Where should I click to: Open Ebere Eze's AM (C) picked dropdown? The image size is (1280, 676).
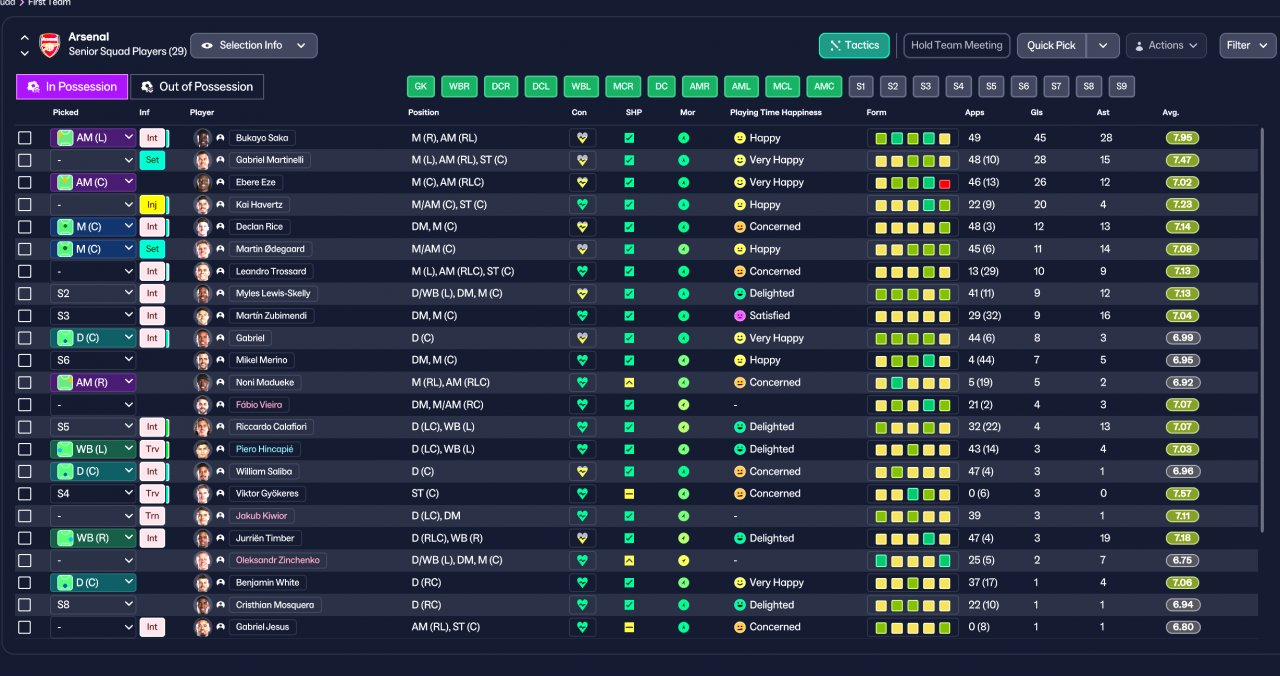tap(93, 182)
